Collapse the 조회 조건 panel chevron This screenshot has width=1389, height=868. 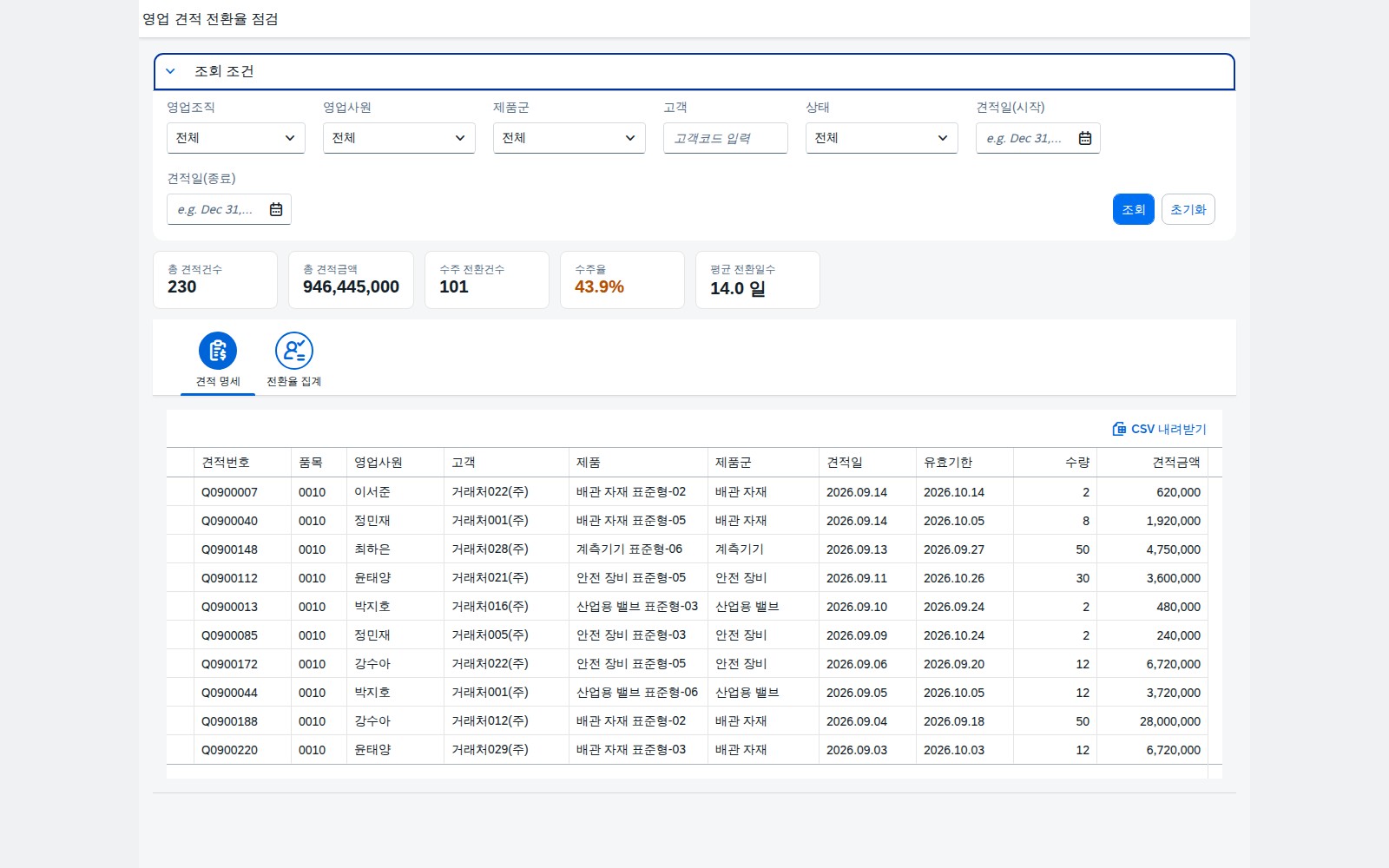(170, 71)
